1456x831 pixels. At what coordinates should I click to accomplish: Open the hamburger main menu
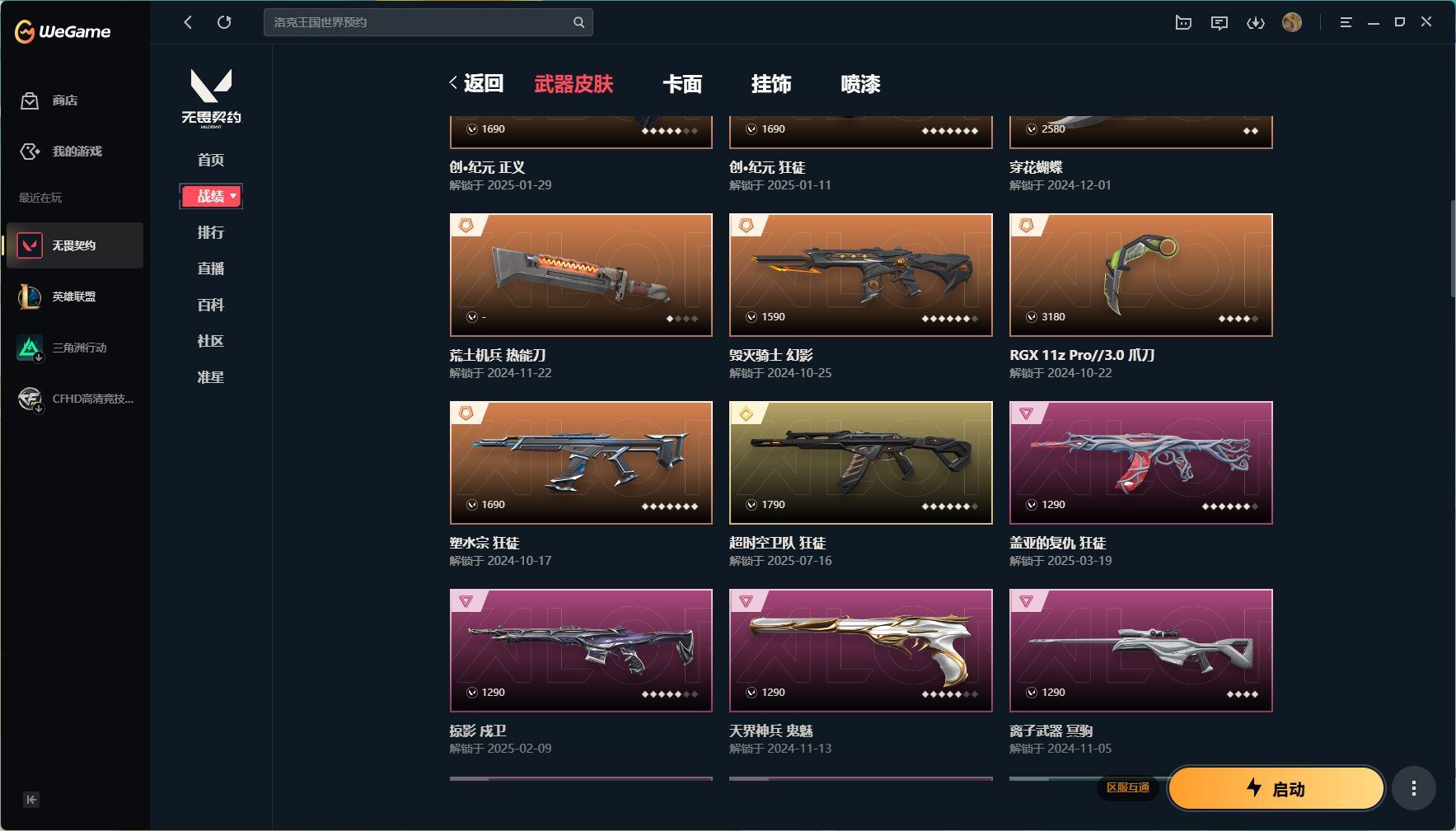click(1346, 23)
